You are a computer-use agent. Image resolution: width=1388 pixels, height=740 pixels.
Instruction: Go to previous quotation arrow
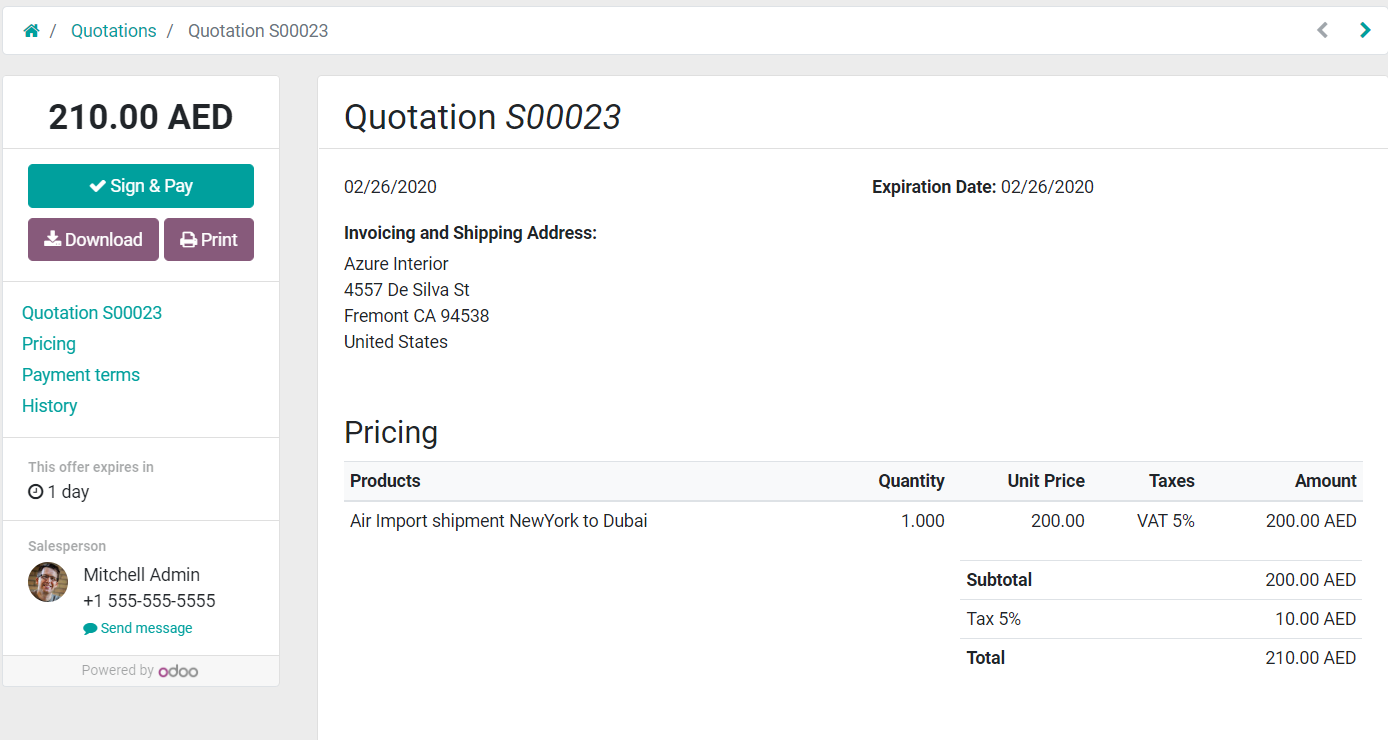[1323, 30]
